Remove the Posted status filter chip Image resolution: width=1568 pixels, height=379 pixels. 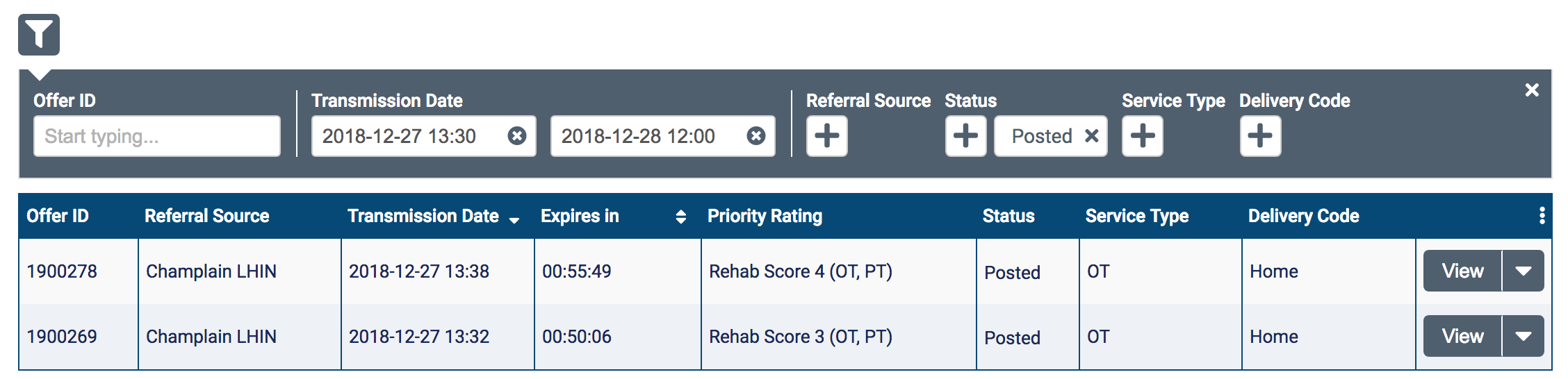click(1092, 136)
